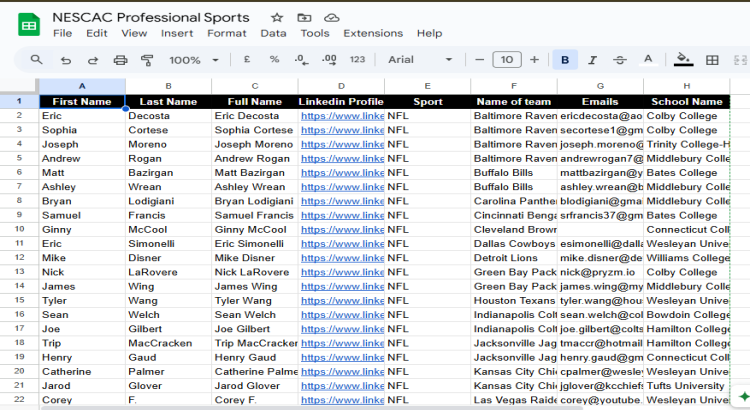Open the Format menu
The height and width of the screenshot is (410, 750).
coord(226,33)
